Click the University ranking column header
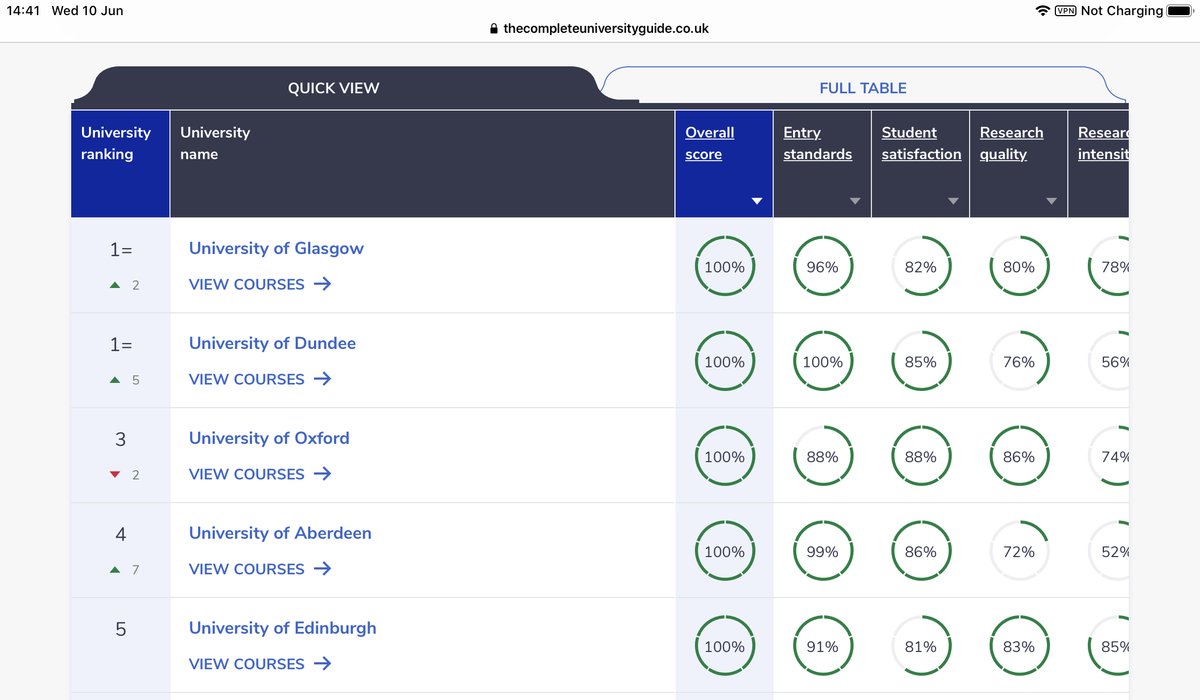The width and height of the screenshot is (1200, 700). [x=121, y=164]
